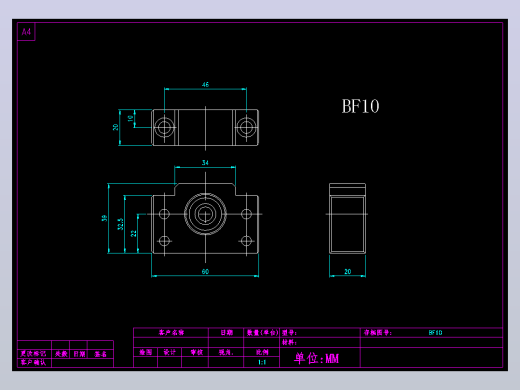Click the 46 dimension on the top view
520x390 pixels.
coord(205,85)
